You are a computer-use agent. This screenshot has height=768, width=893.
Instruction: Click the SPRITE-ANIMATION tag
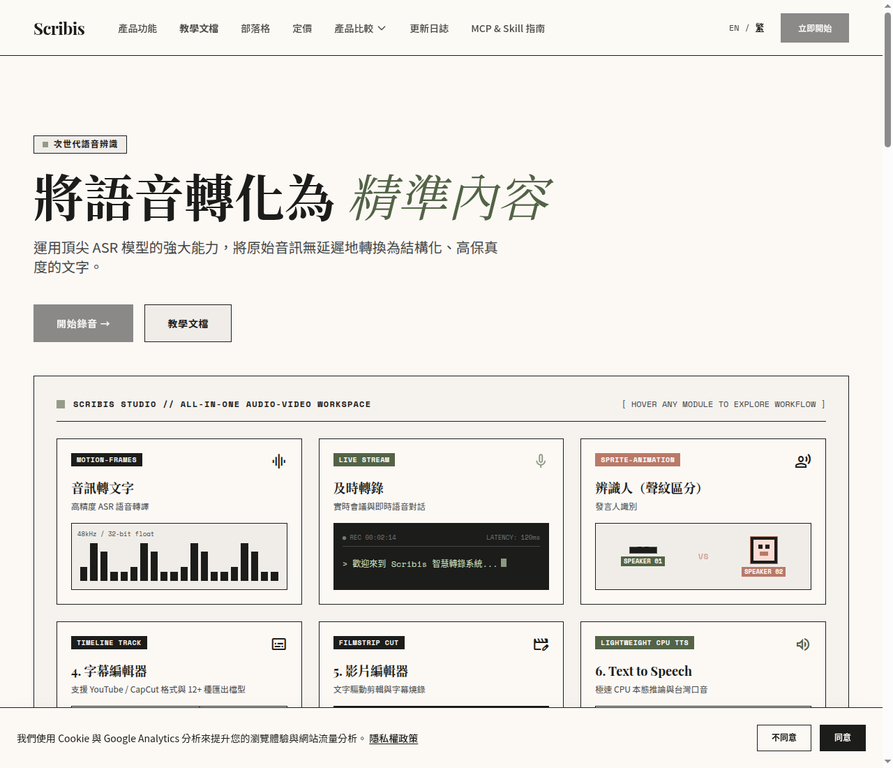(x=637, y=459)
